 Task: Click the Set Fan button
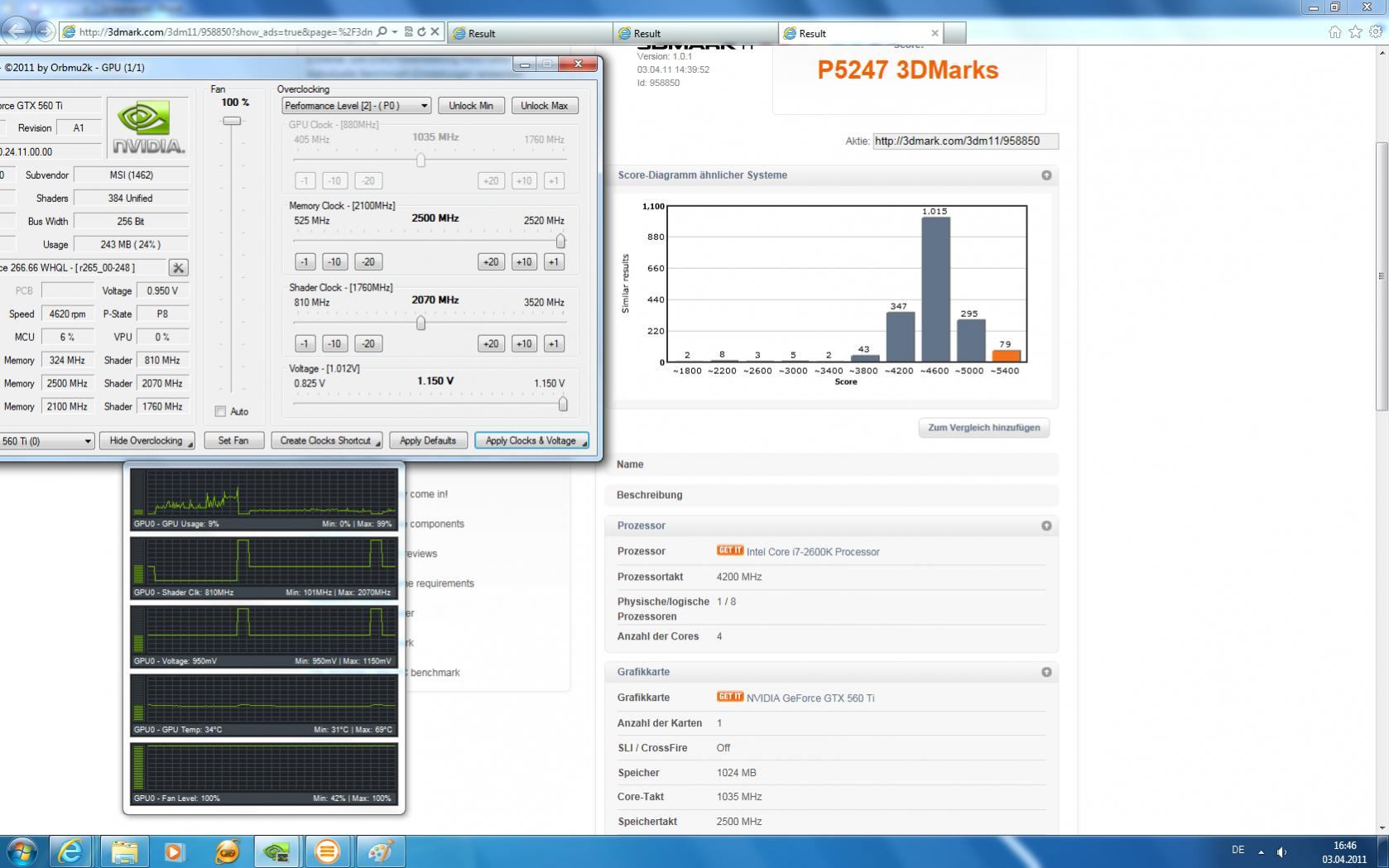point(233,441)
